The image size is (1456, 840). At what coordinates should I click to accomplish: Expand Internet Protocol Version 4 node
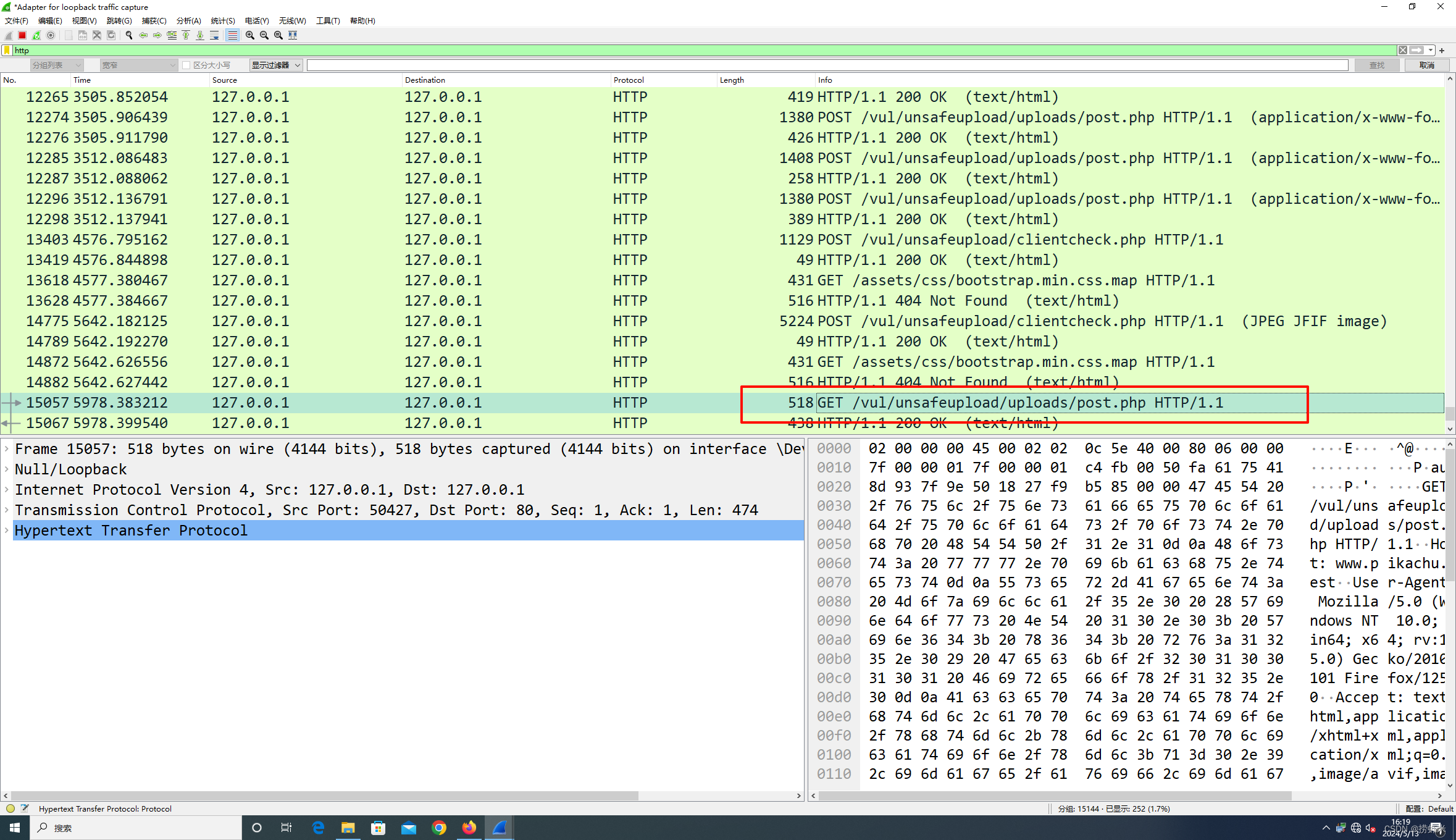[7, 490]
